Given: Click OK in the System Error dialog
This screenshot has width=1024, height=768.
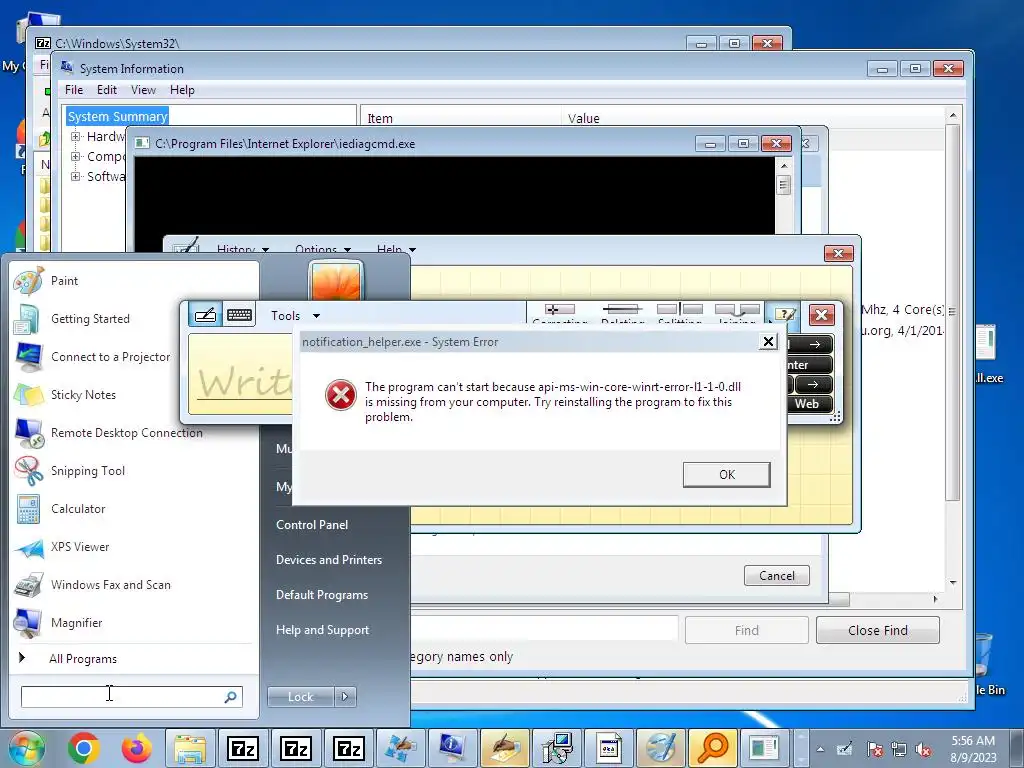Looking at the screenshot, I should pyautogui.click(x=727, y=475).
